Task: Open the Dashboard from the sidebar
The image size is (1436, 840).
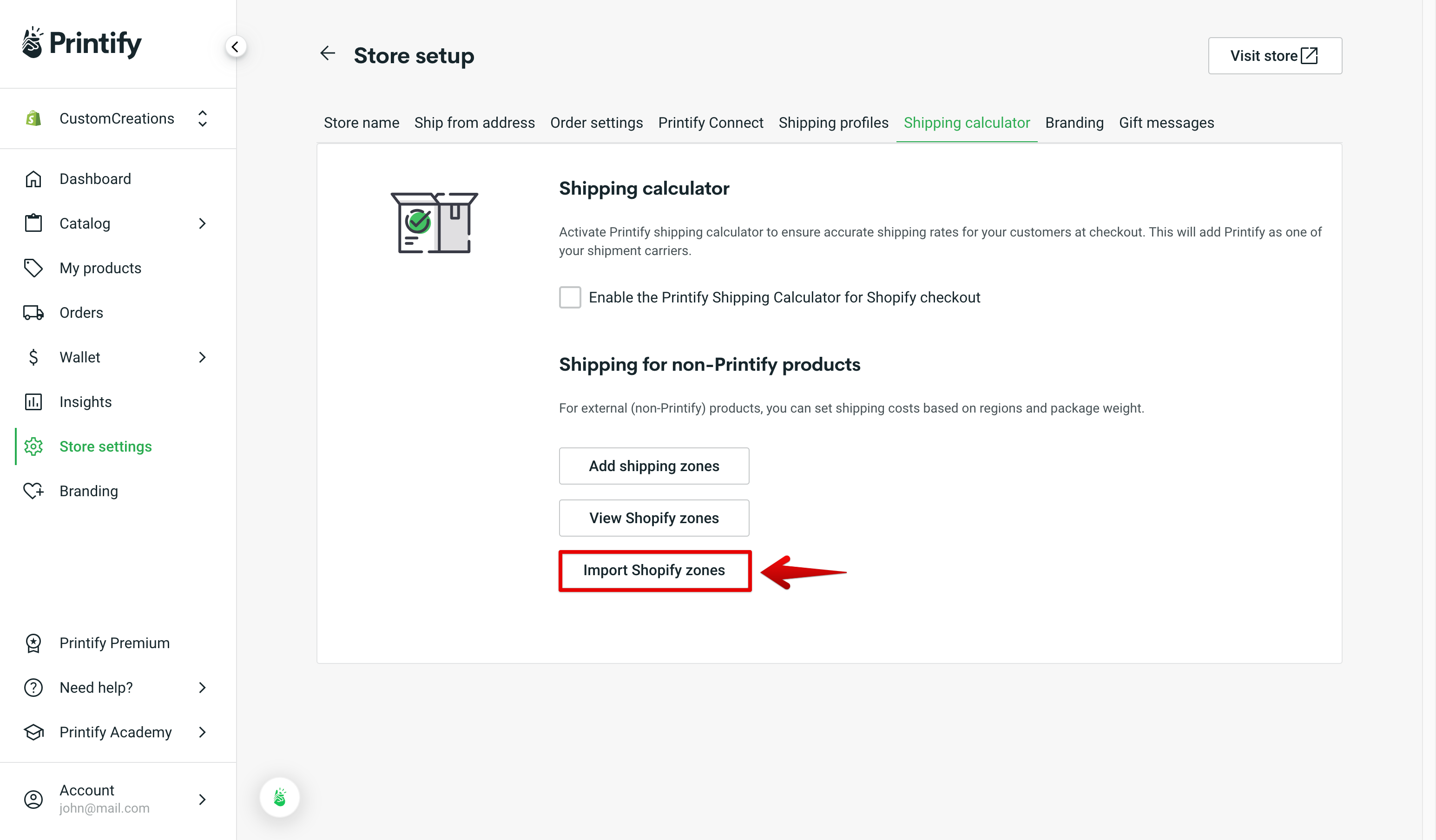Action: click(95, 178)
